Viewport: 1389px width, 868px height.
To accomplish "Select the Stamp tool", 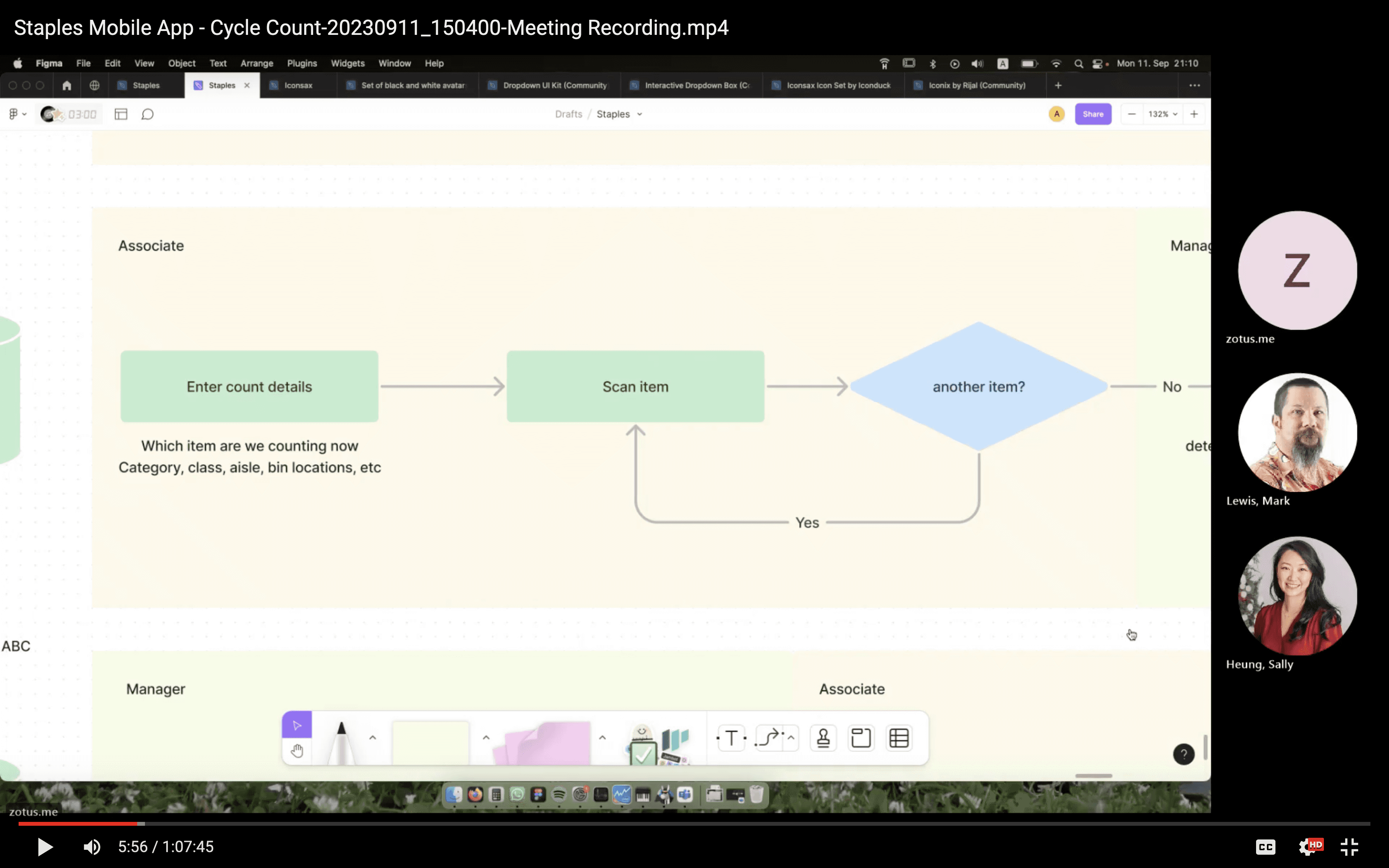I will point(823,738).
